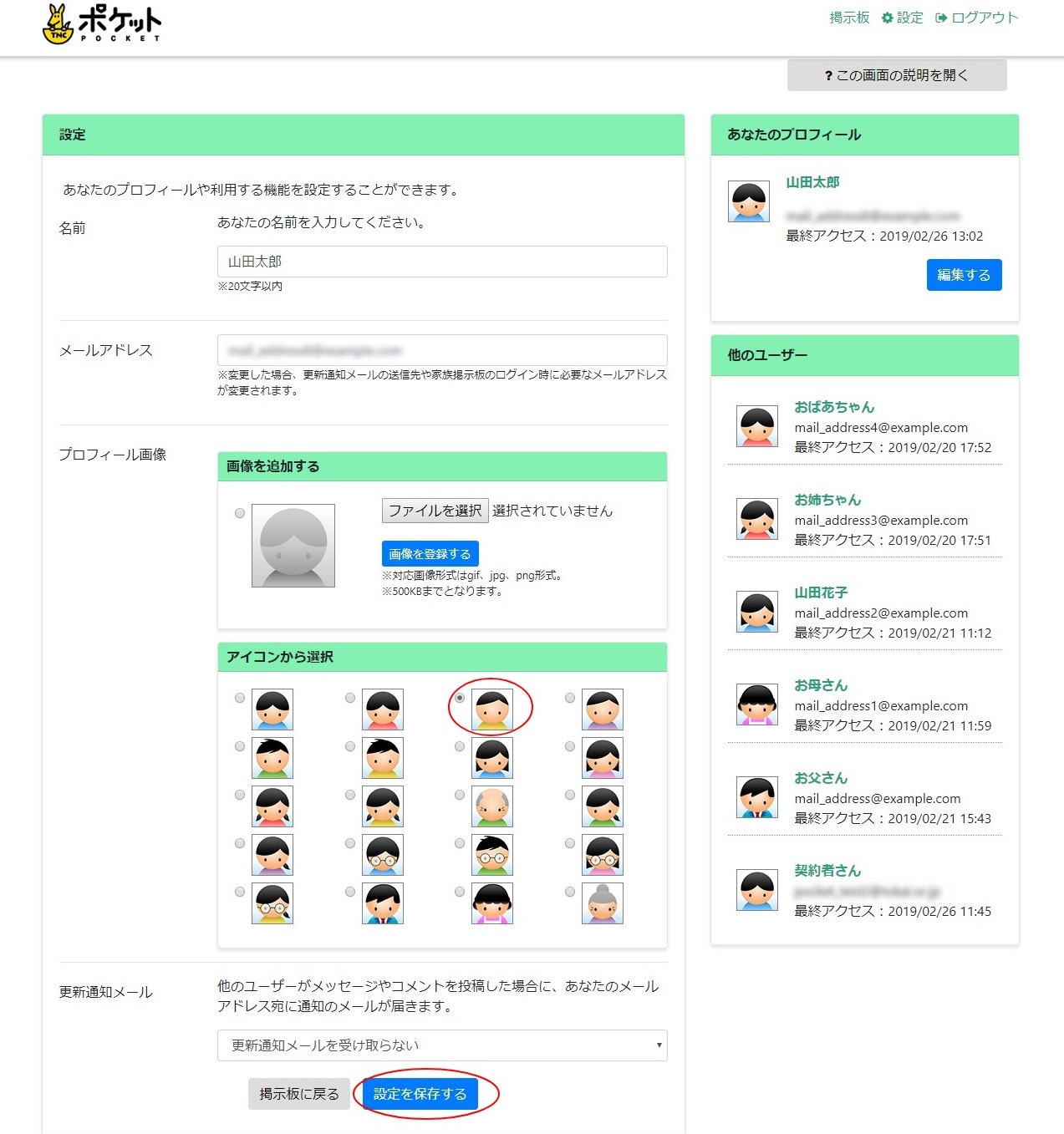Click the 画像を登録する button
The height and width of the screenshot is (1134, 1064).
(x=429, y=553)
